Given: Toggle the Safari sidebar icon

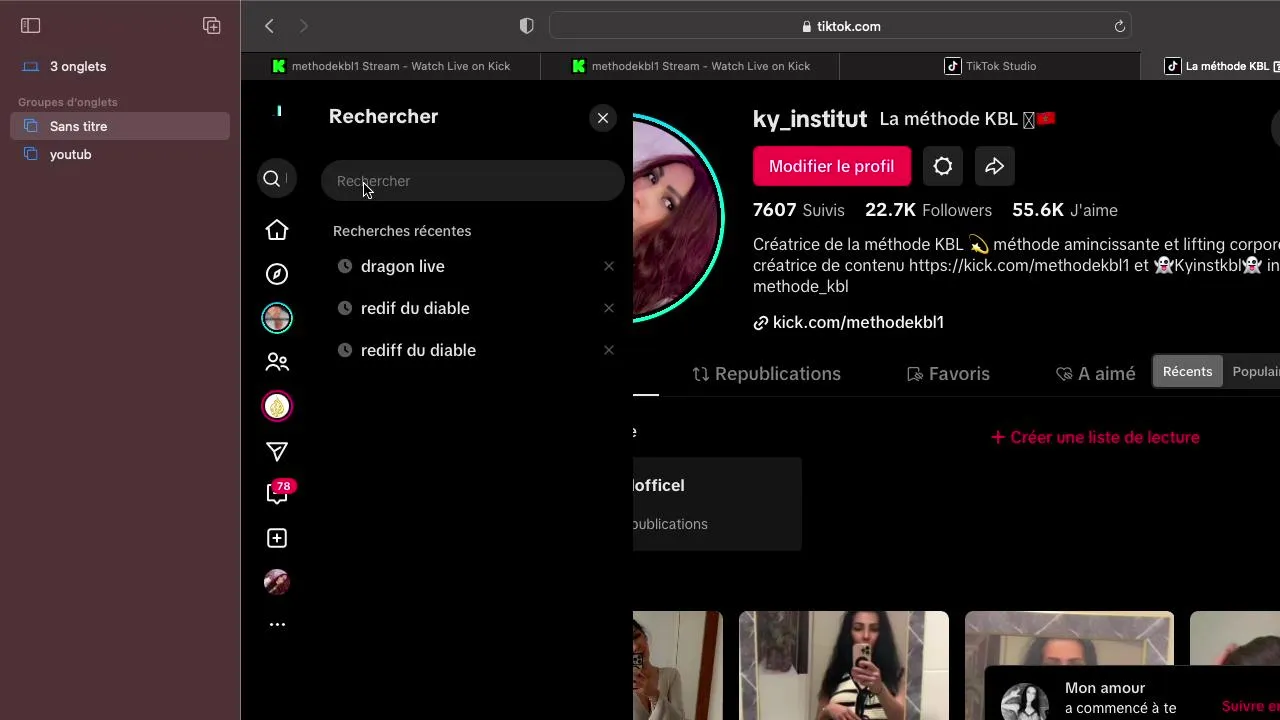Looking at the screenshot, I should 30,26.
